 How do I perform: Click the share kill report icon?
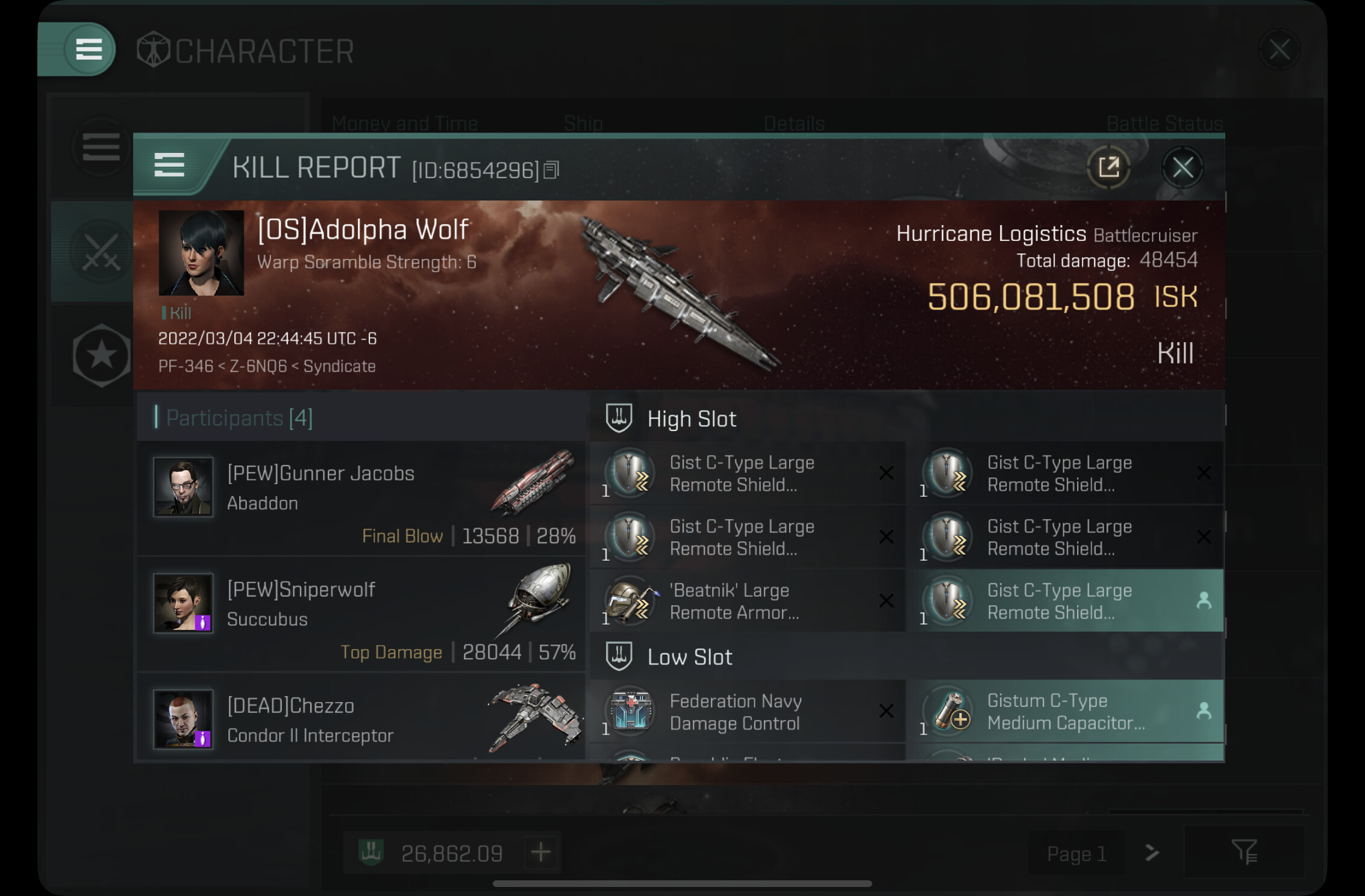point(1108,167)
